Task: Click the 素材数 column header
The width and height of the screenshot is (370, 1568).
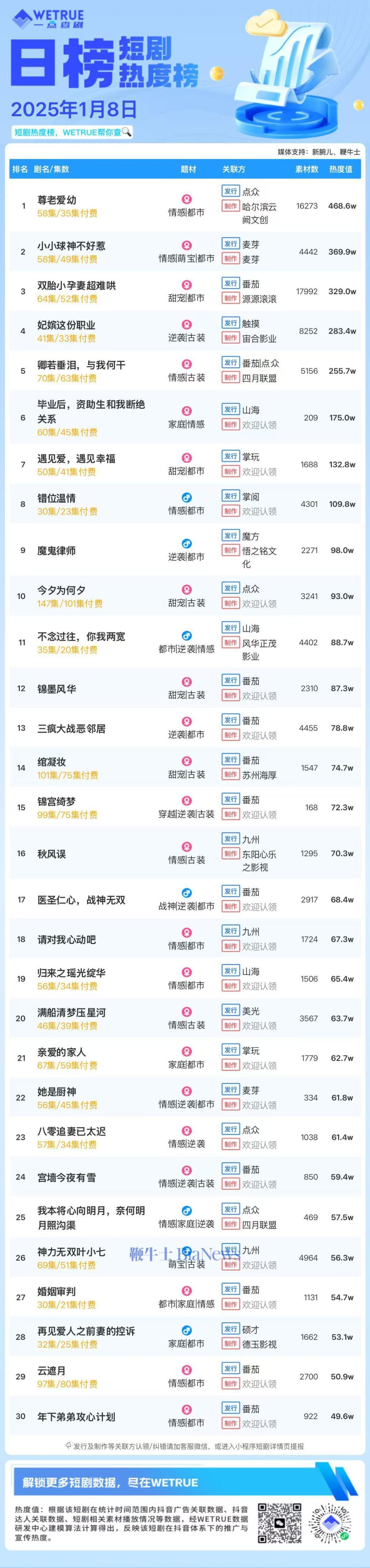Action: [307, 169]
